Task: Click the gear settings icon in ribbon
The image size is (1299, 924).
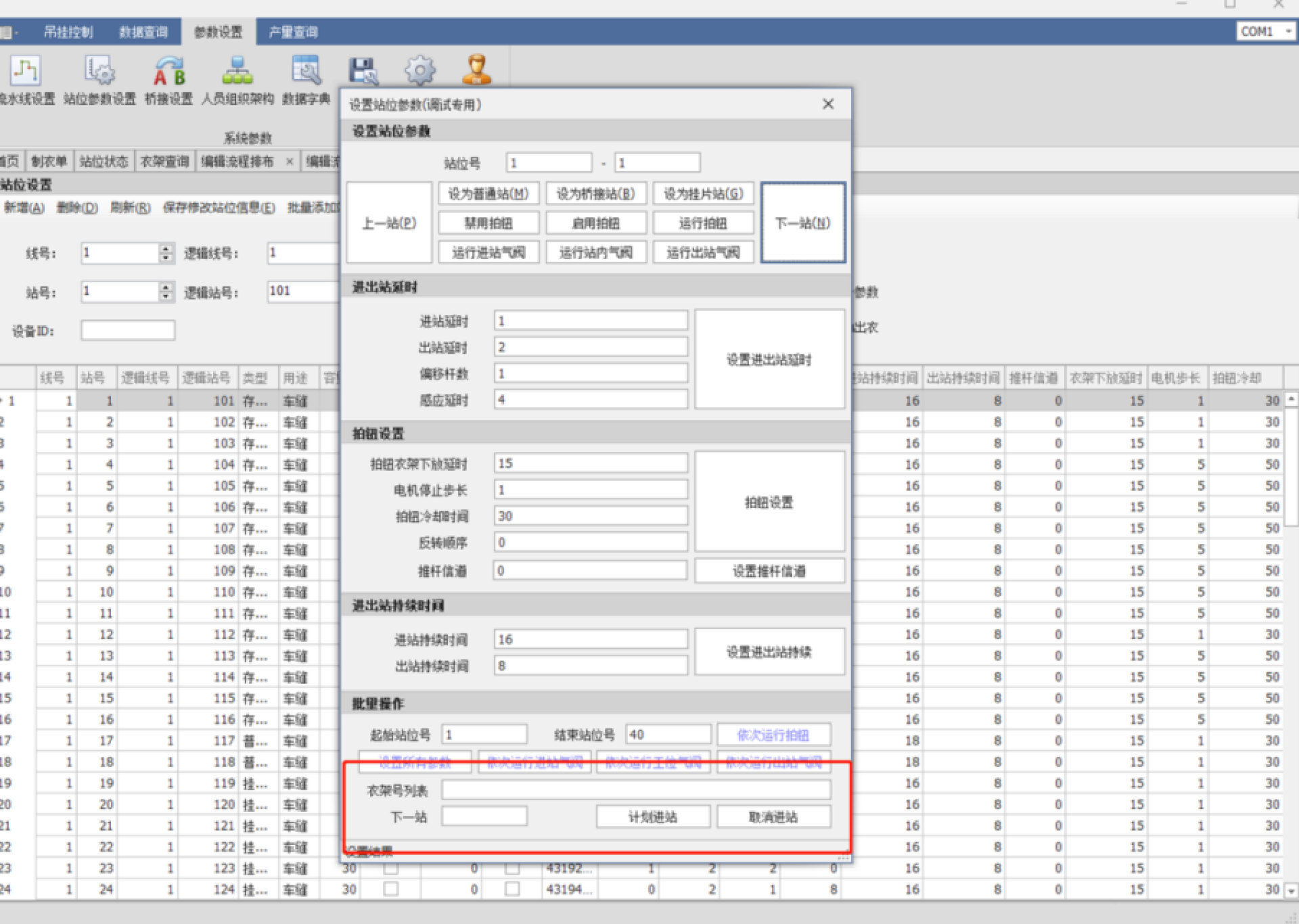Action: 420,70
